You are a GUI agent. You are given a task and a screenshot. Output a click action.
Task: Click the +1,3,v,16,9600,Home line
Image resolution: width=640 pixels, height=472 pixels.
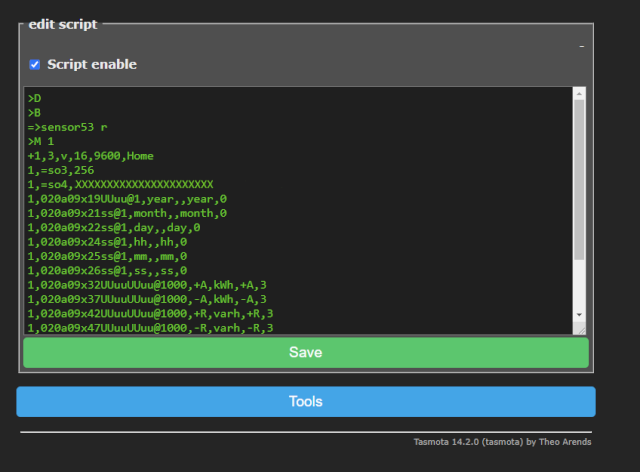point(91,156)
